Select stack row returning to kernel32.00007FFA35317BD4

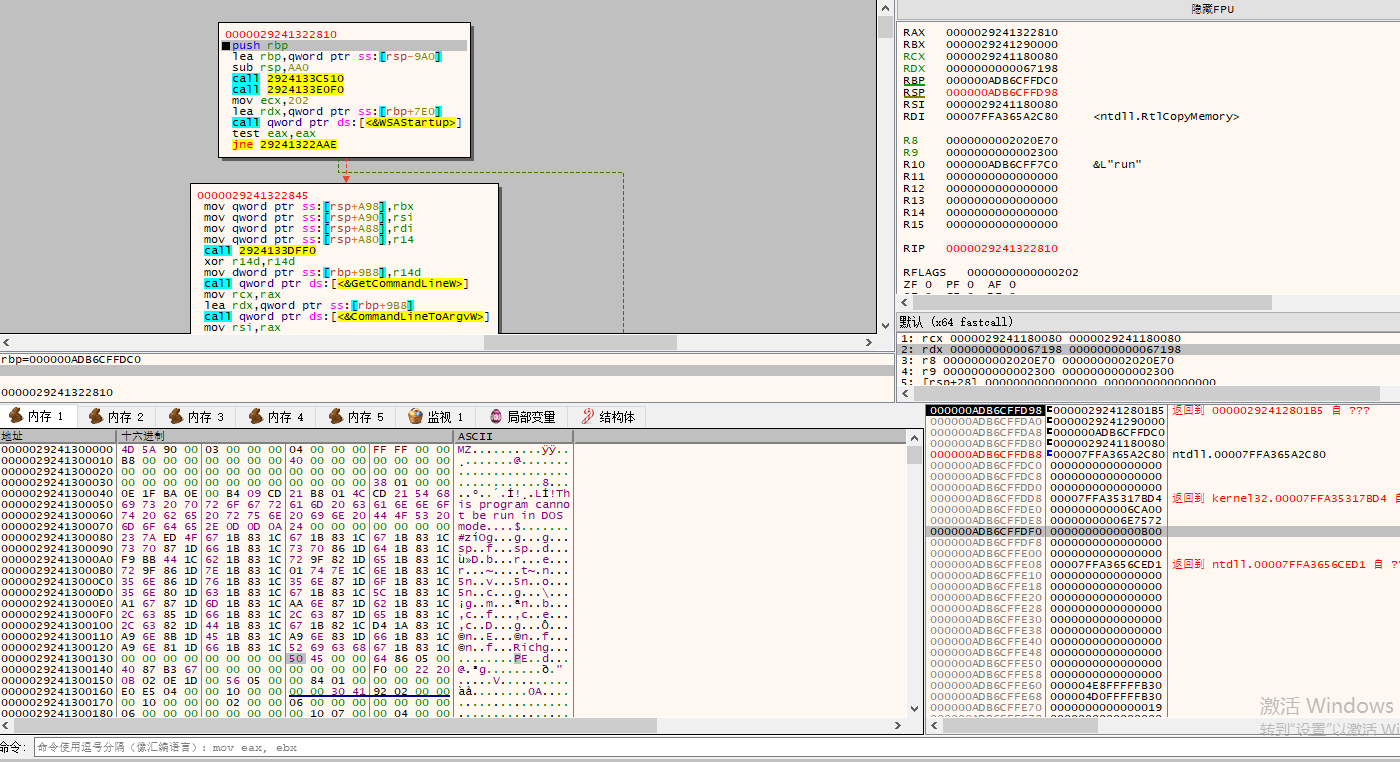point(1162,498)
